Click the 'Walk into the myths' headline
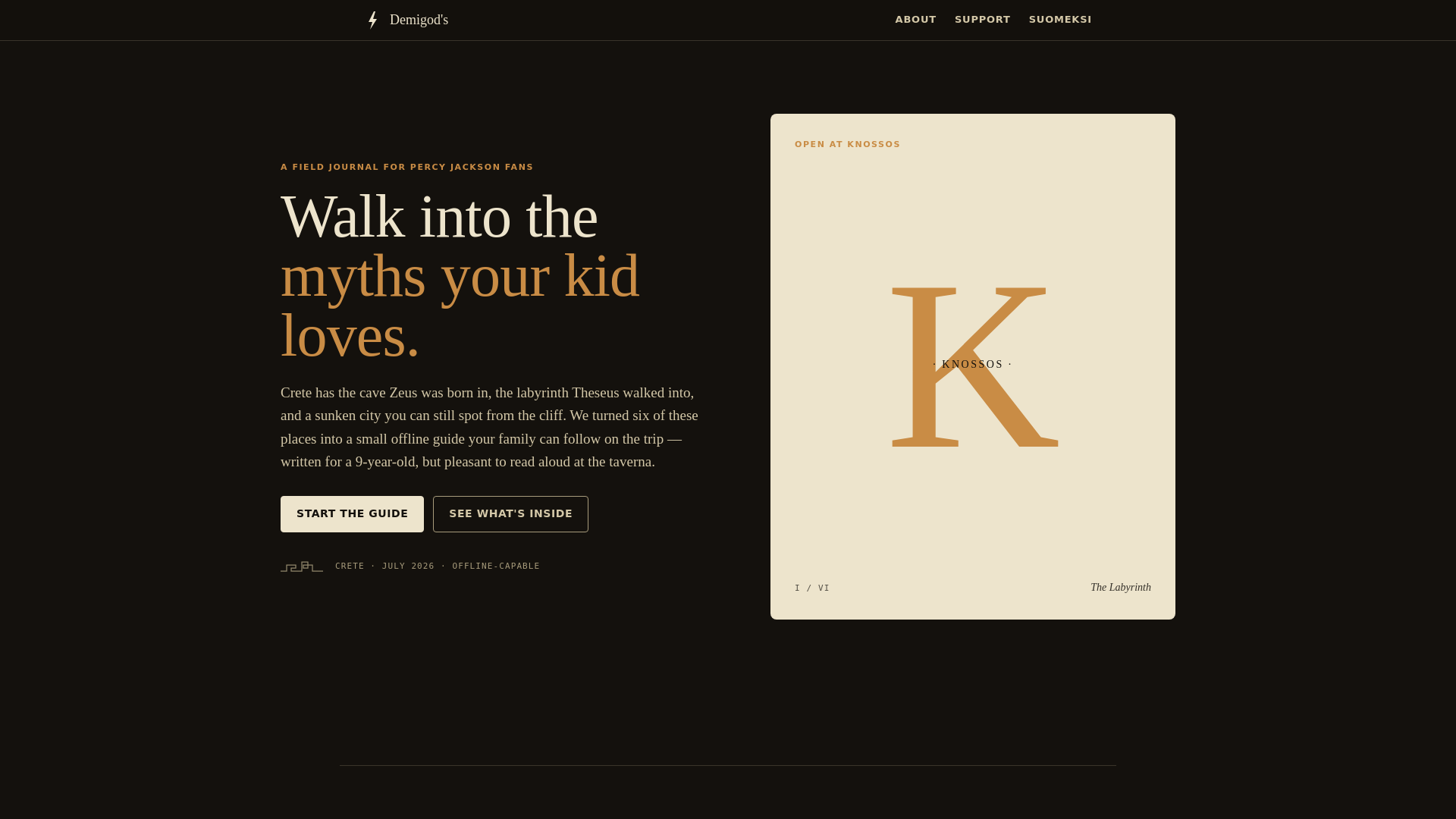Image resolution: width=1456 pixels, height=819 pixels. point(460,276)
